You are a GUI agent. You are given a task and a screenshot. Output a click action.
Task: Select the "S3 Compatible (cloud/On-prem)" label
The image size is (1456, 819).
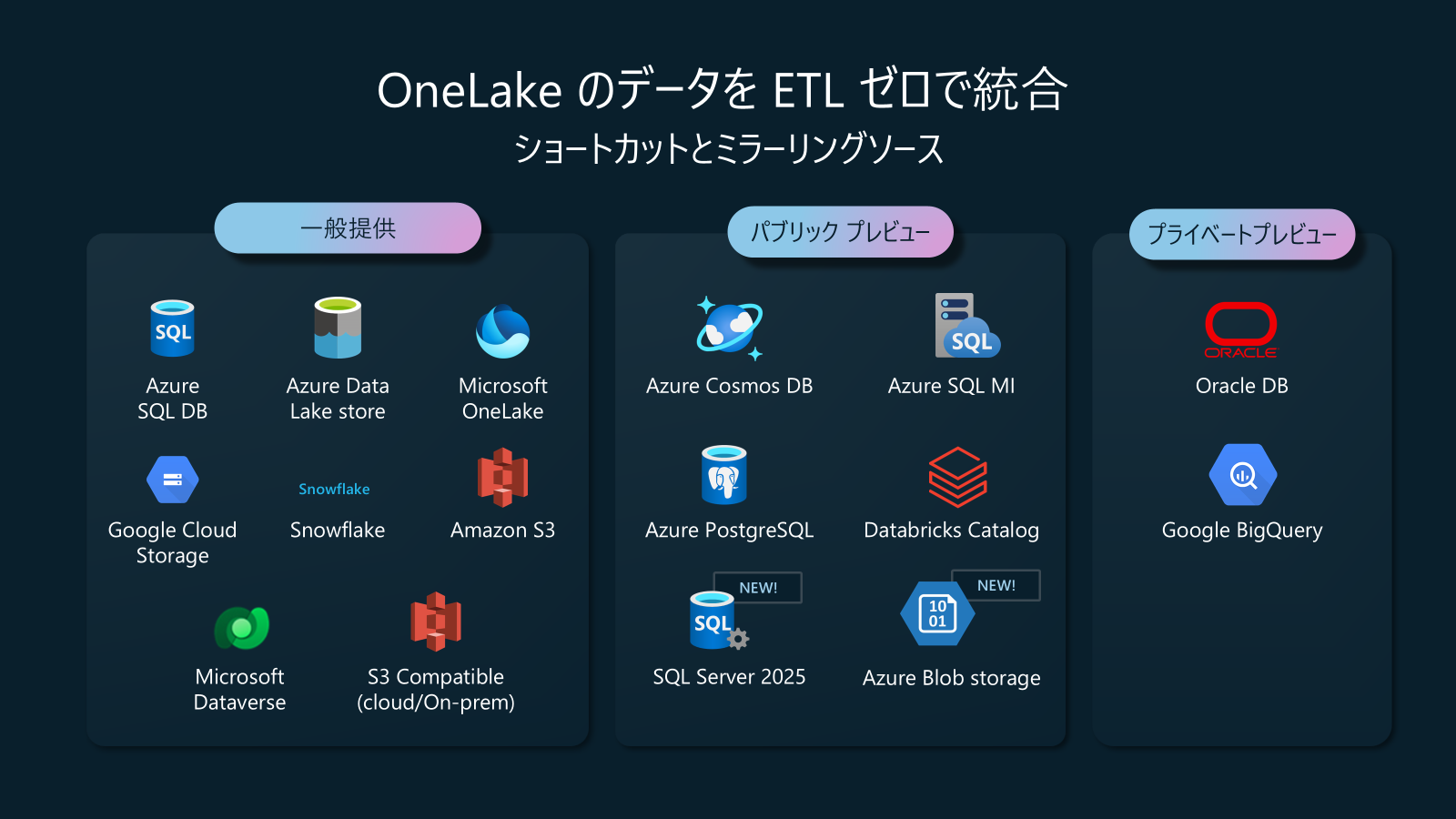pyautogui.click(x=436, y=690)
